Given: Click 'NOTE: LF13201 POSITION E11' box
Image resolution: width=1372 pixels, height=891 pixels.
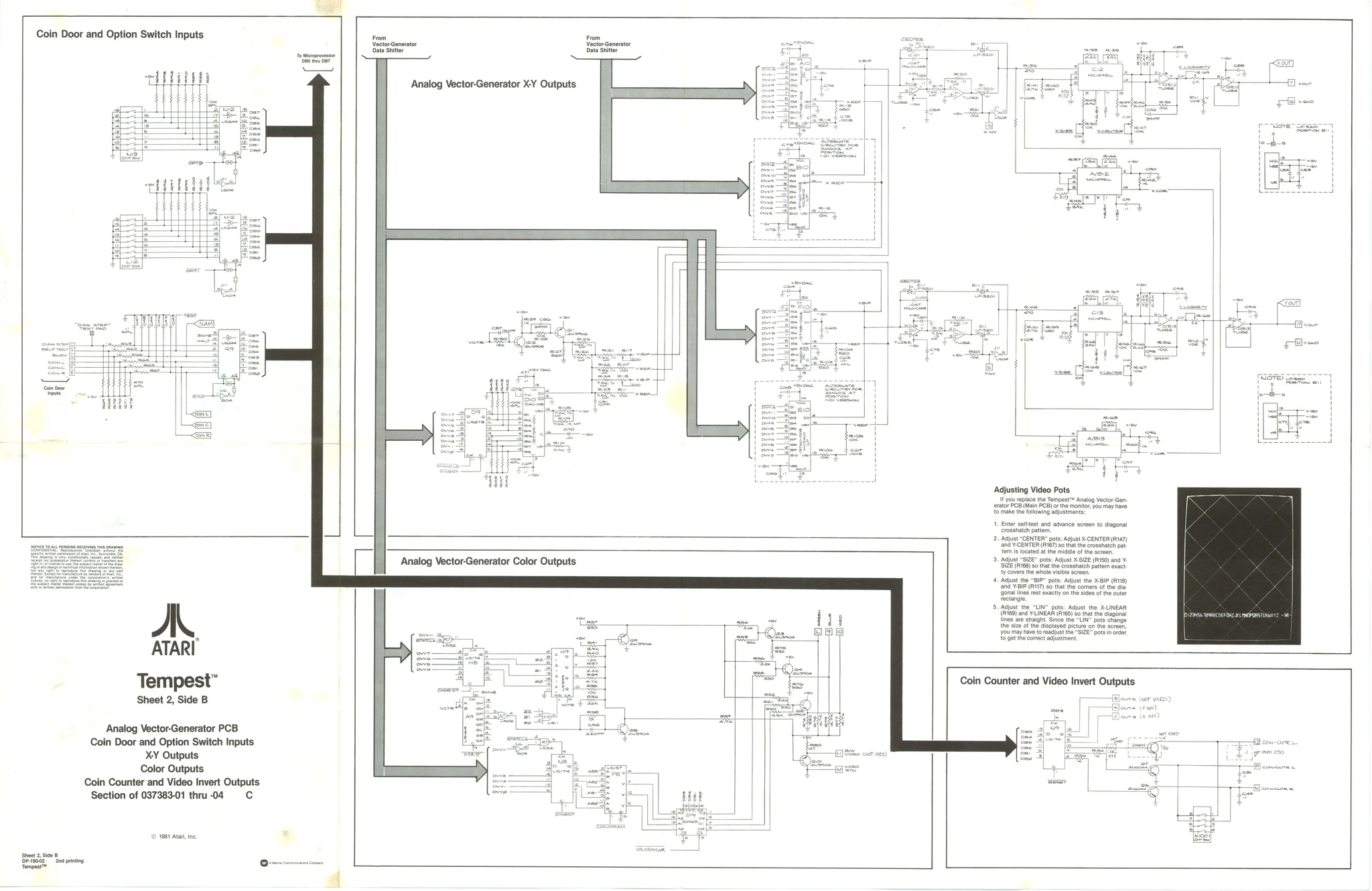Looking at the screenshot, I should [1294, 408].
